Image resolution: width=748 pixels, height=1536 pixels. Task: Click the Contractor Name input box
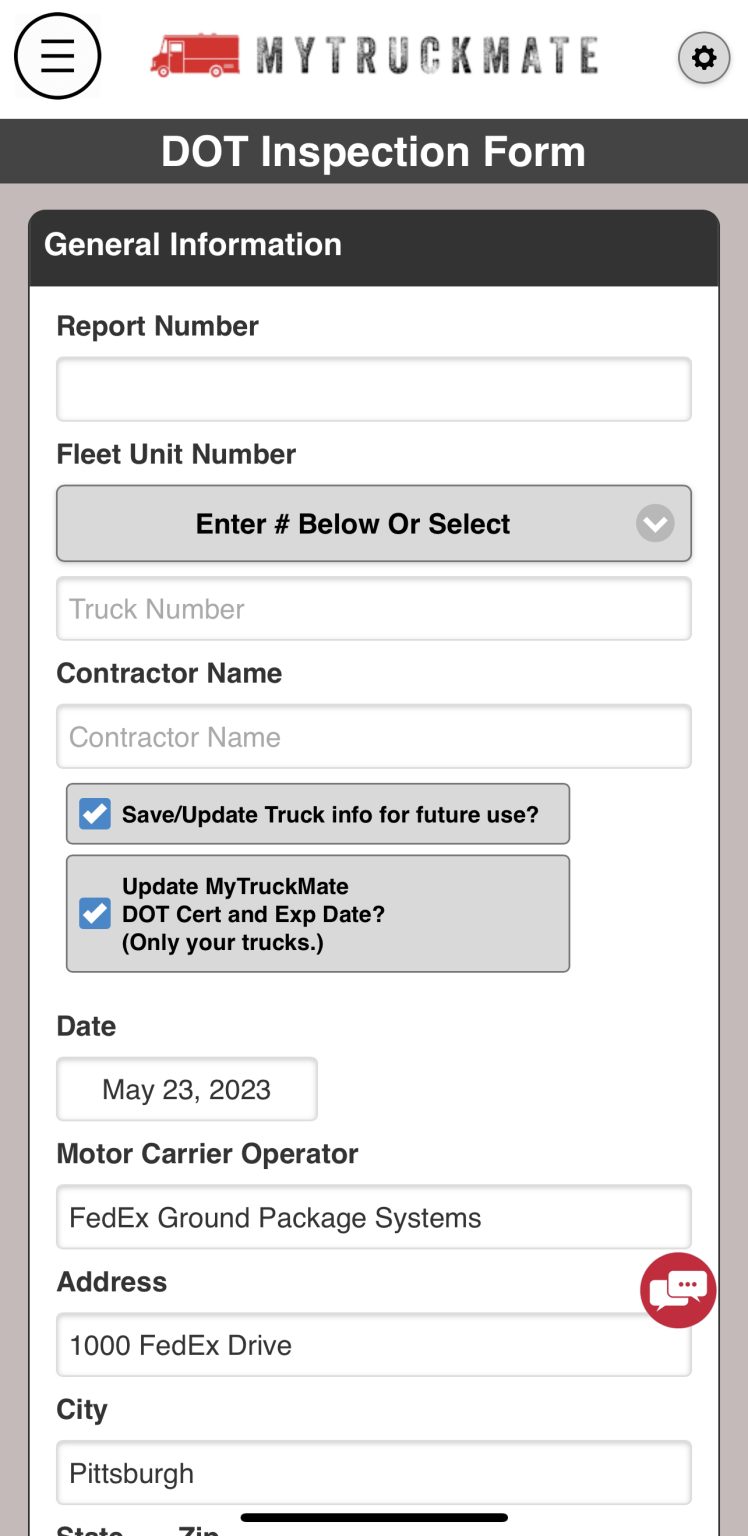click(x=374, y=736)
